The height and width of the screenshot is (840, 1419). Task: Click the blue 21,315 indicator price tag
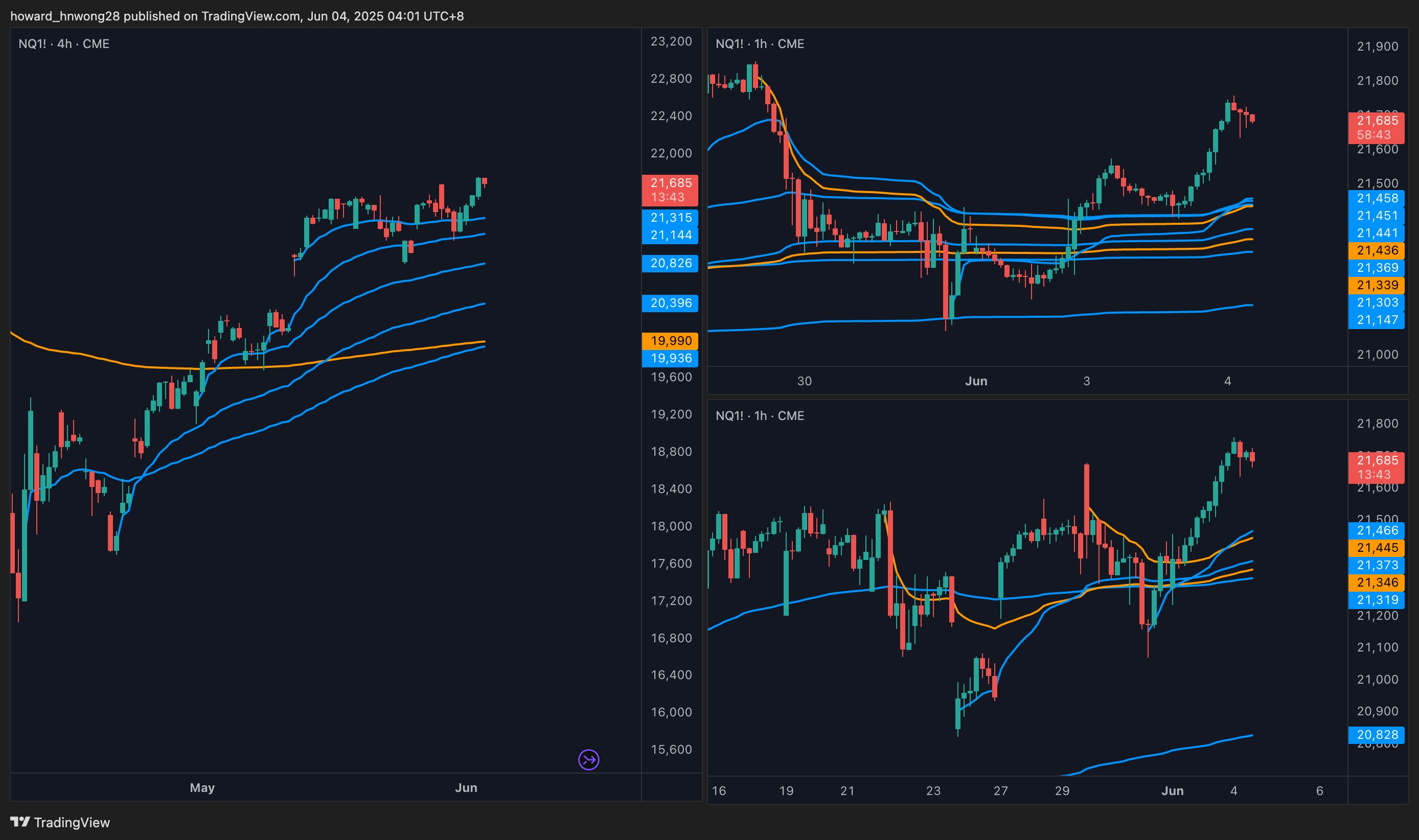pyautogui.click(x=670, y=218)
